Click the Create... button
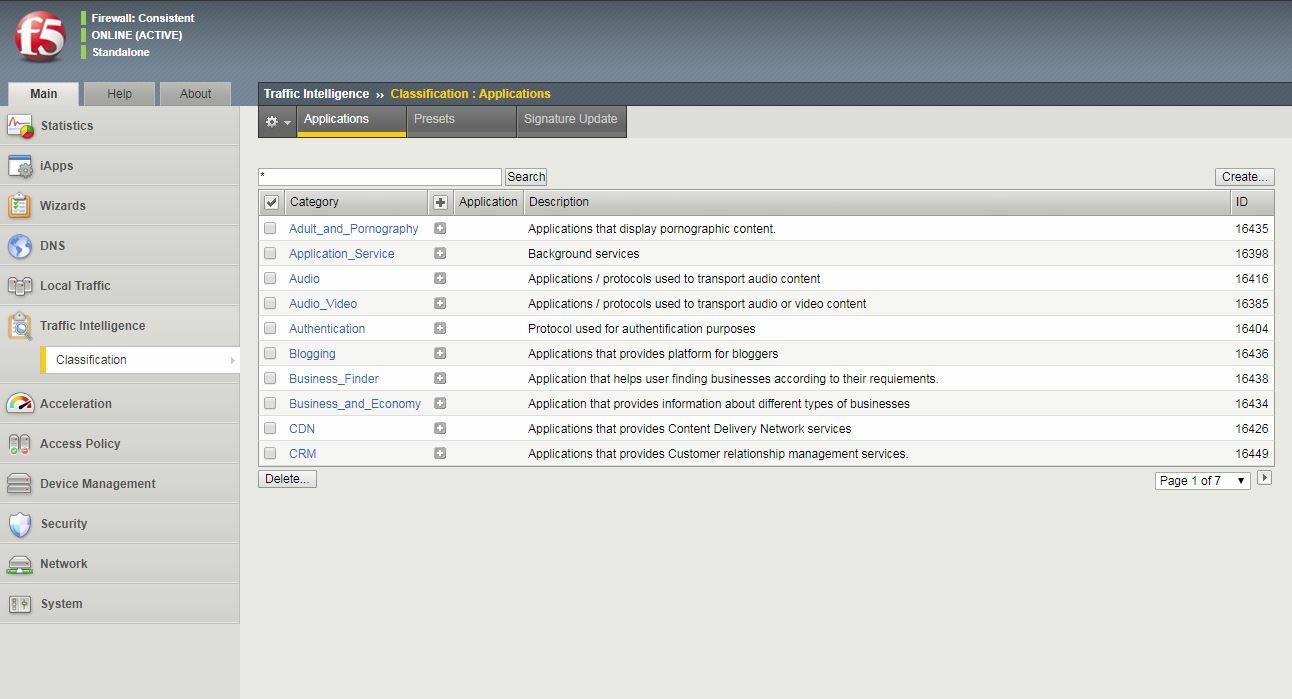1292x699 pixels. pyautogui.click(x=1245, y=177)
